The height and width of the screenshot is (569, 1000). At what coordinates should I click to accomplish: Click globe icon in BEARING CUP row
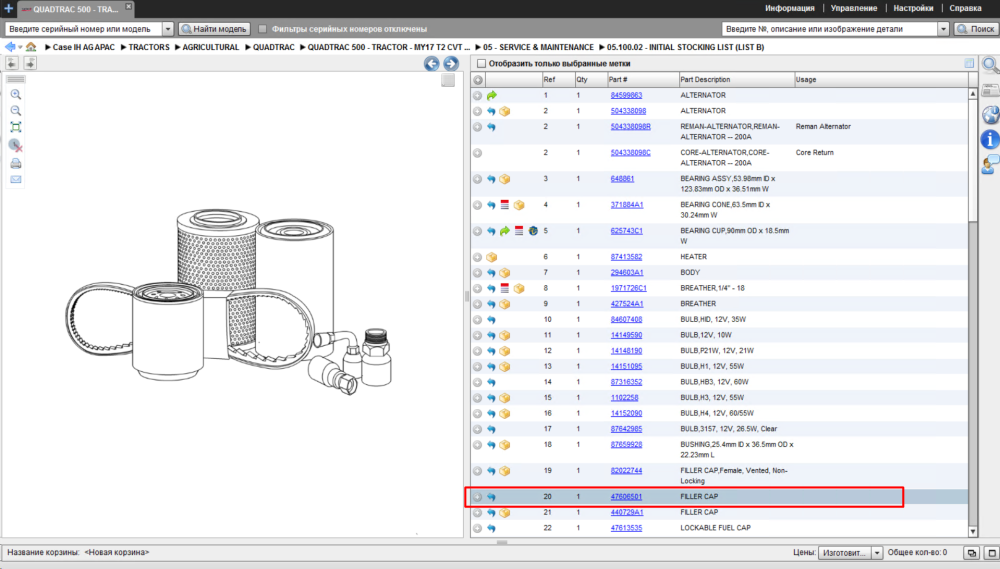point(533,231)
